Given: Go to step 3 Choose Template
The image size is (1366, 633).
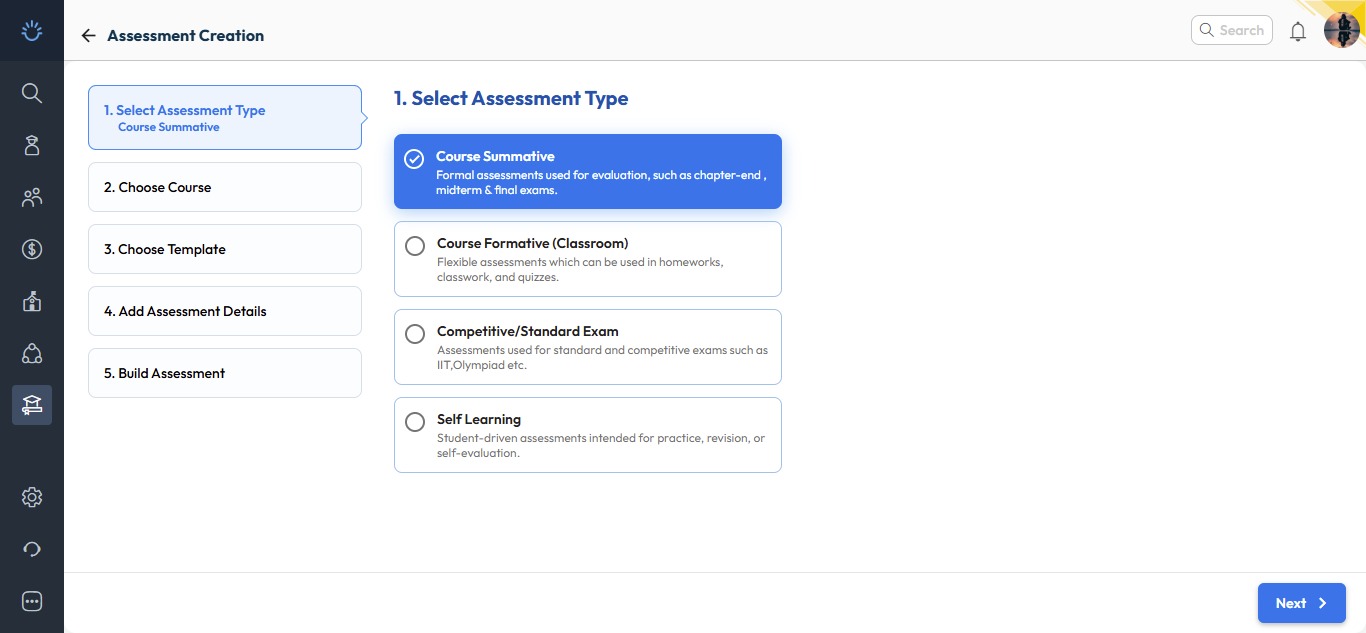Looking at the screenshot, I should click(225, 249).
